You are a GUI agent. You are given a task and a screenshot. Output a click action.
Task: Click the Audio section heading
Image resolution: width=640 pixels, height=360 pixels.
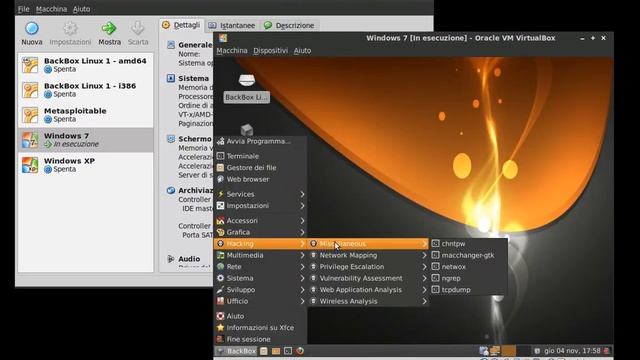tap(189, 259)
